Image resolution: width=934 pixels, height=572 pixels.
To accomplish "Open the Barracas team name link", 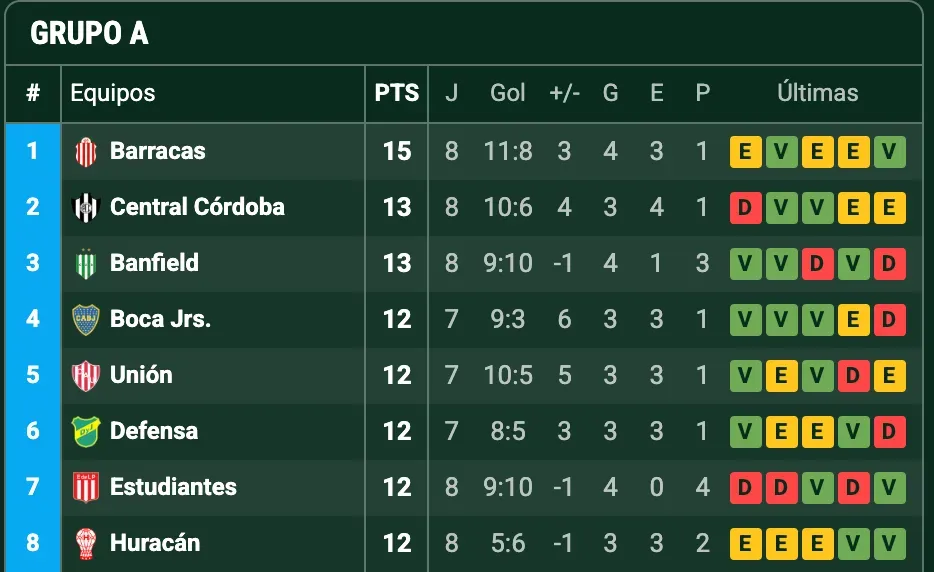I will click(x=157, y=151).
